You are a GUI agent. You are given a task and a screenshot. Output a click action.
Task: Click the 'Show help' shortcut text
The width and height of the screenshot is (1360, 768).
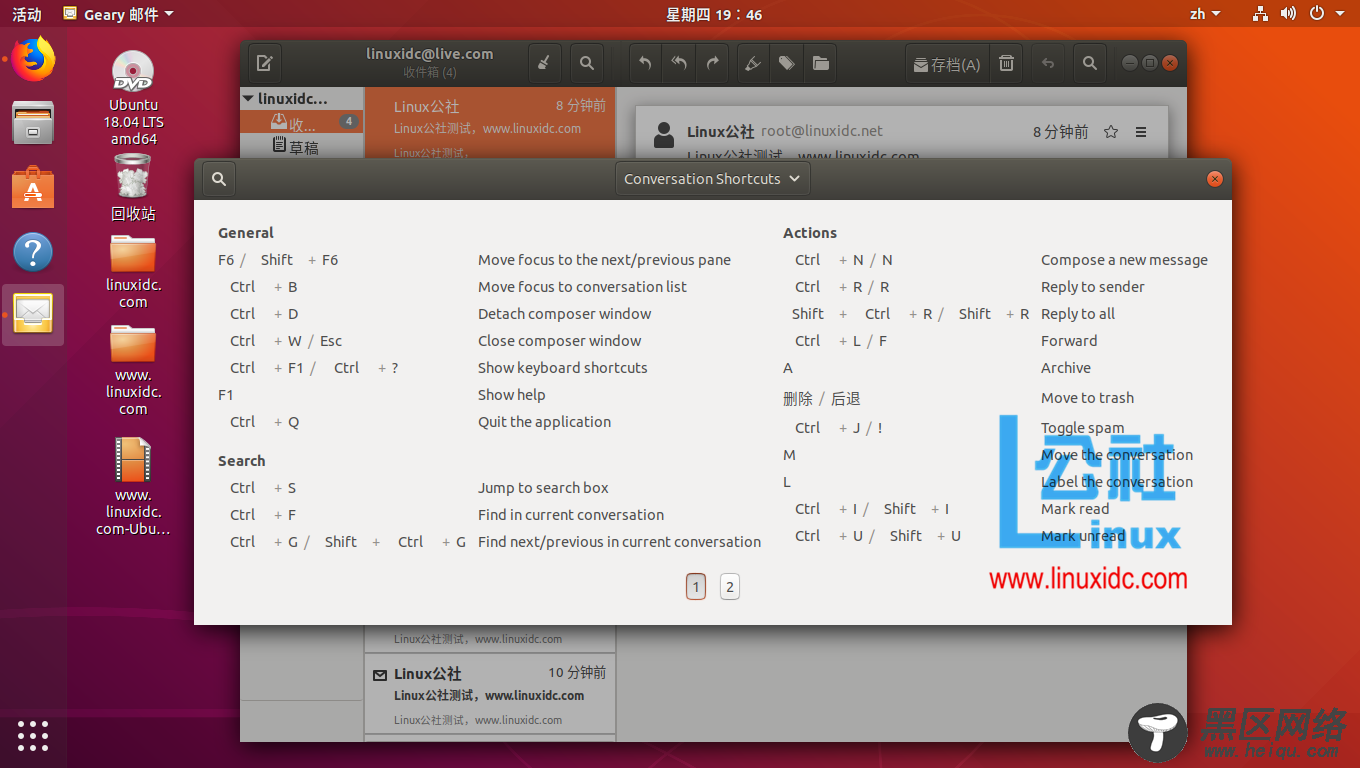point(512,395)
